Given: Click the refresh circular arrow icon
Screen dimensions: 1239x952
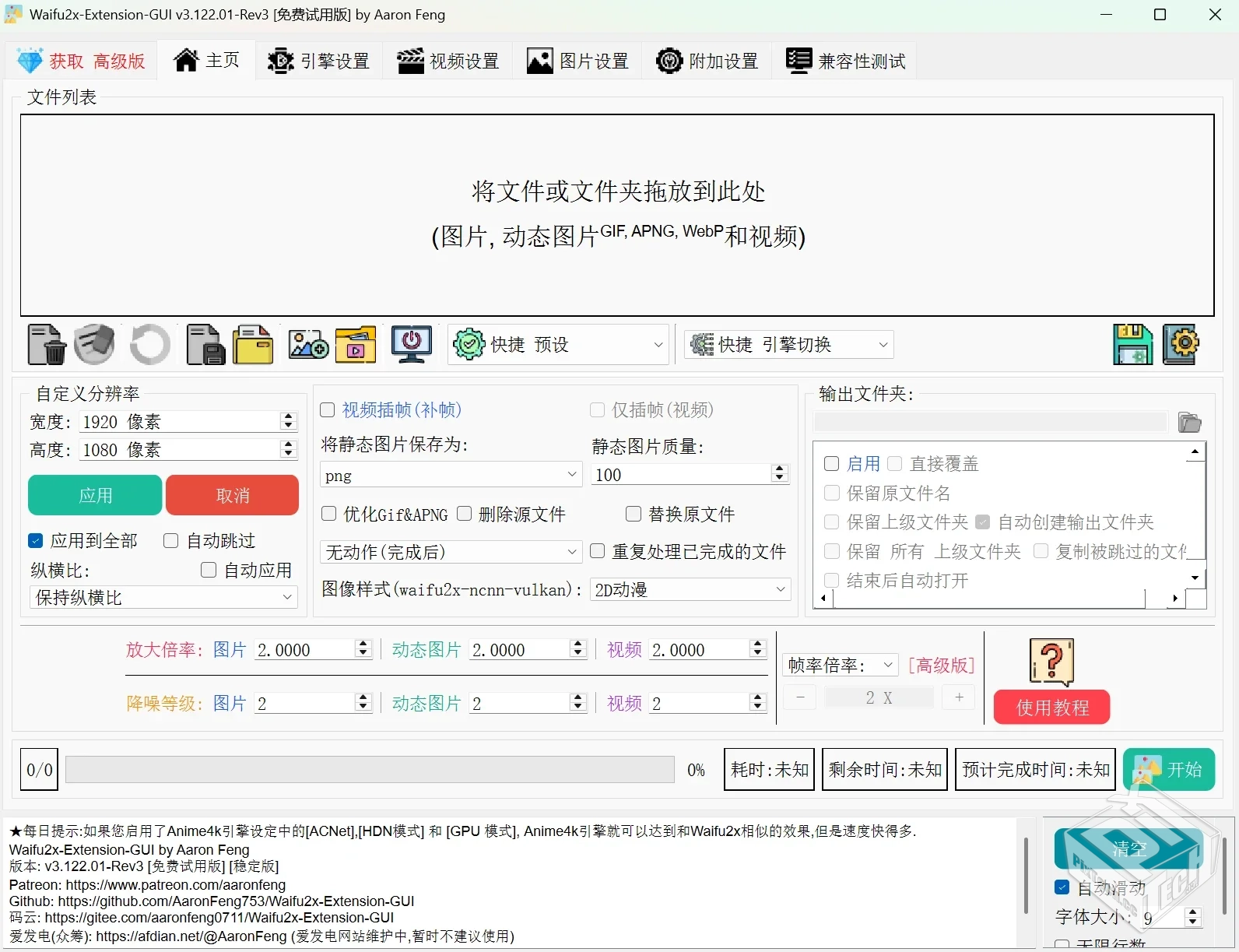Looking at the screenshot, I should [x=149, y=345].
